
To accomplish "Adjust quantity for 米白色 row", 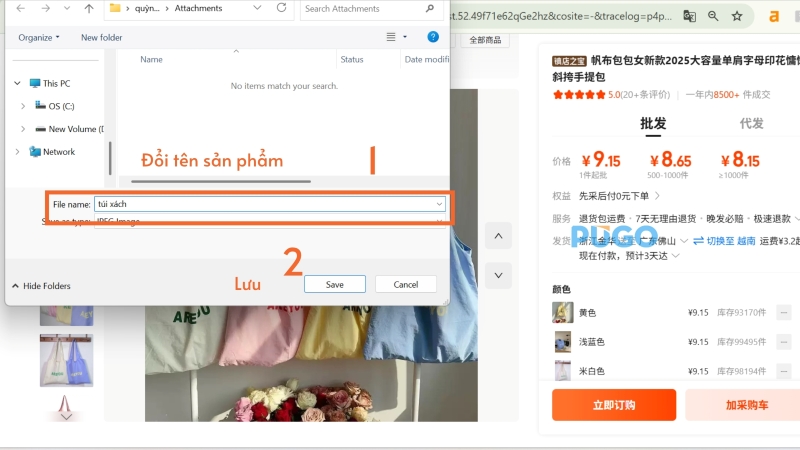I will coord(784,371).
